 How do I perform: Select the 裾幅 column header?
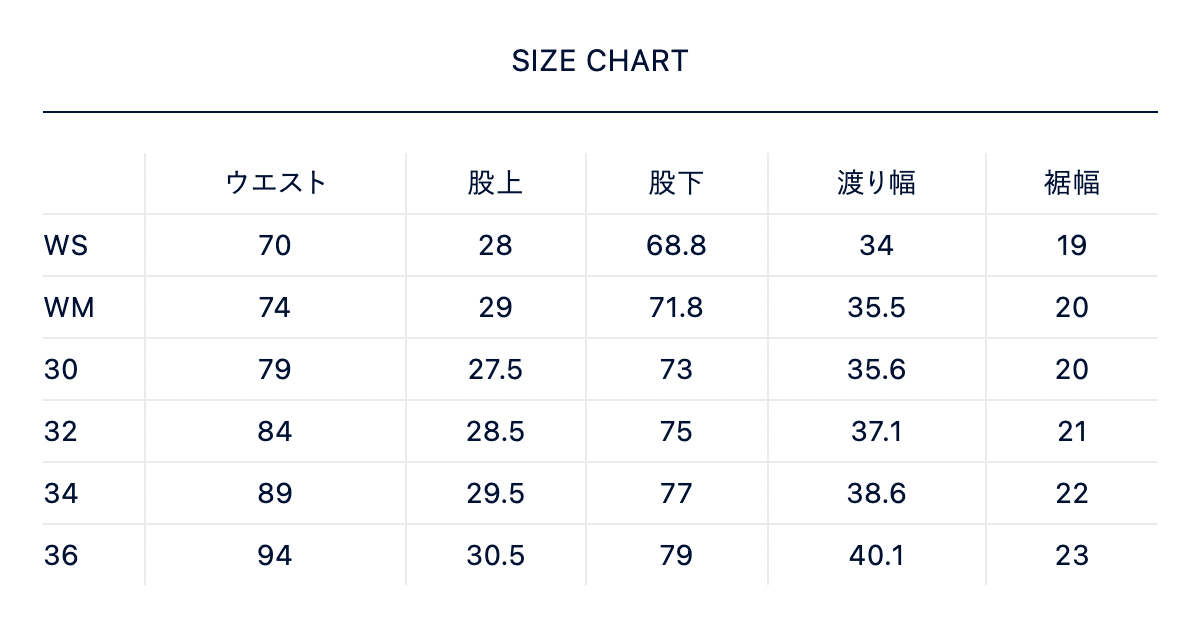1071,183
